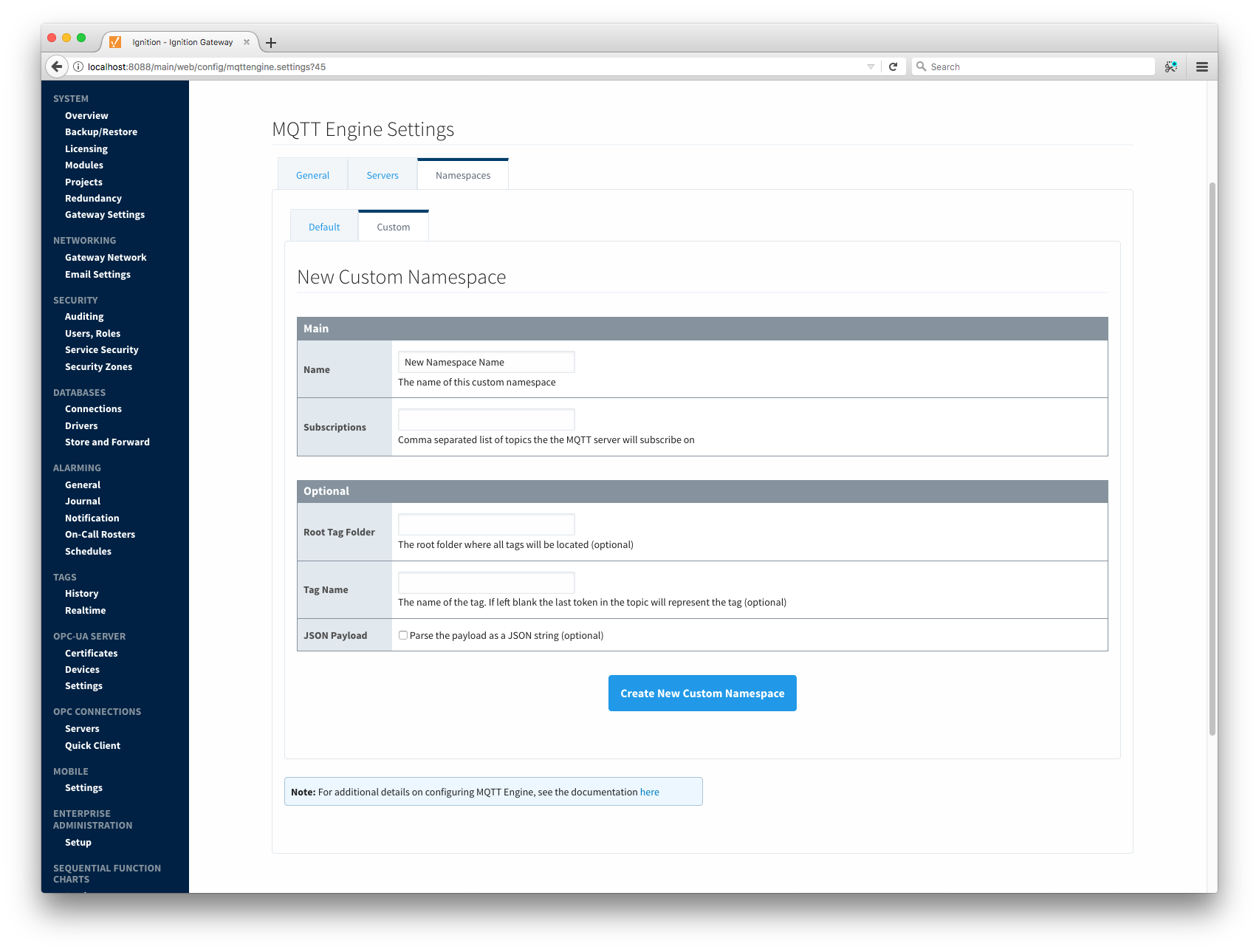The height and width of the screenshot is (952, 1259).
Task: Go to Licensing page
Action: [86, 148]
